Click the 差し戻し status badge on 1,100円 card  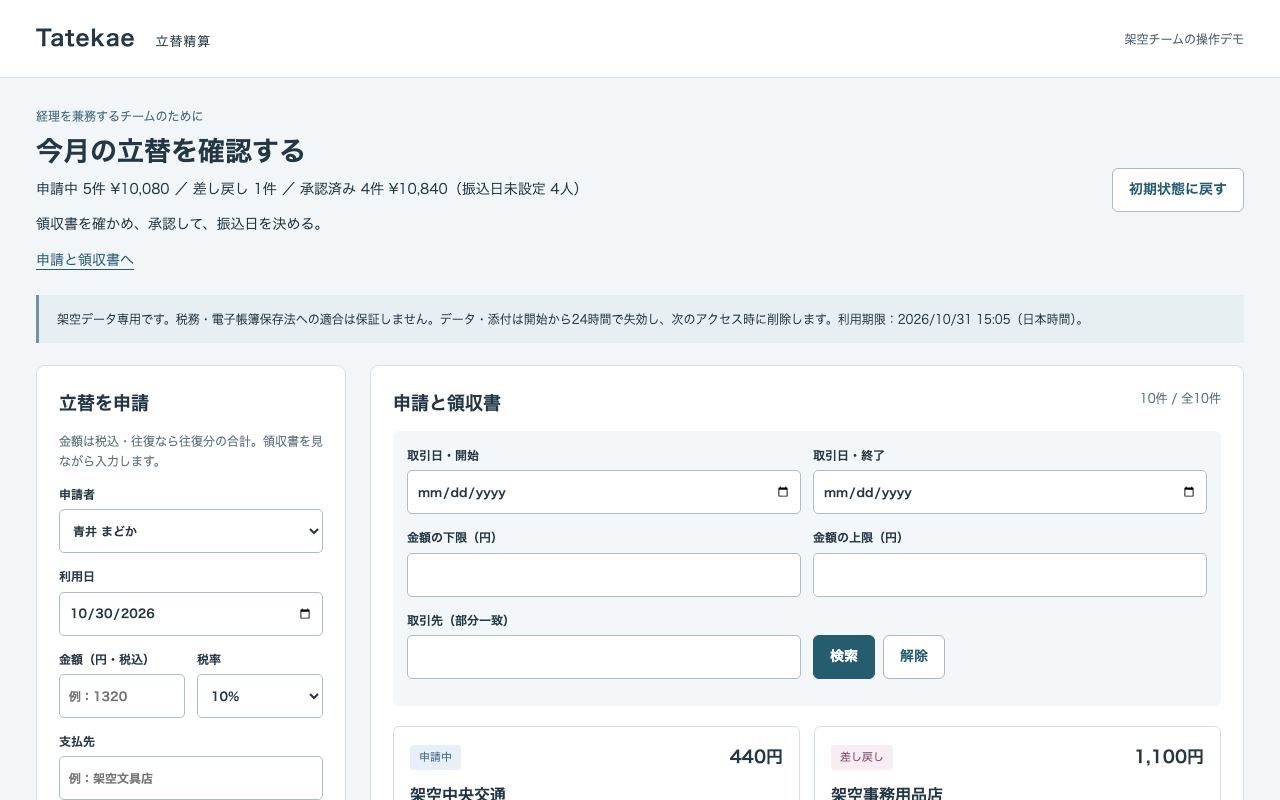coord(862,757)
